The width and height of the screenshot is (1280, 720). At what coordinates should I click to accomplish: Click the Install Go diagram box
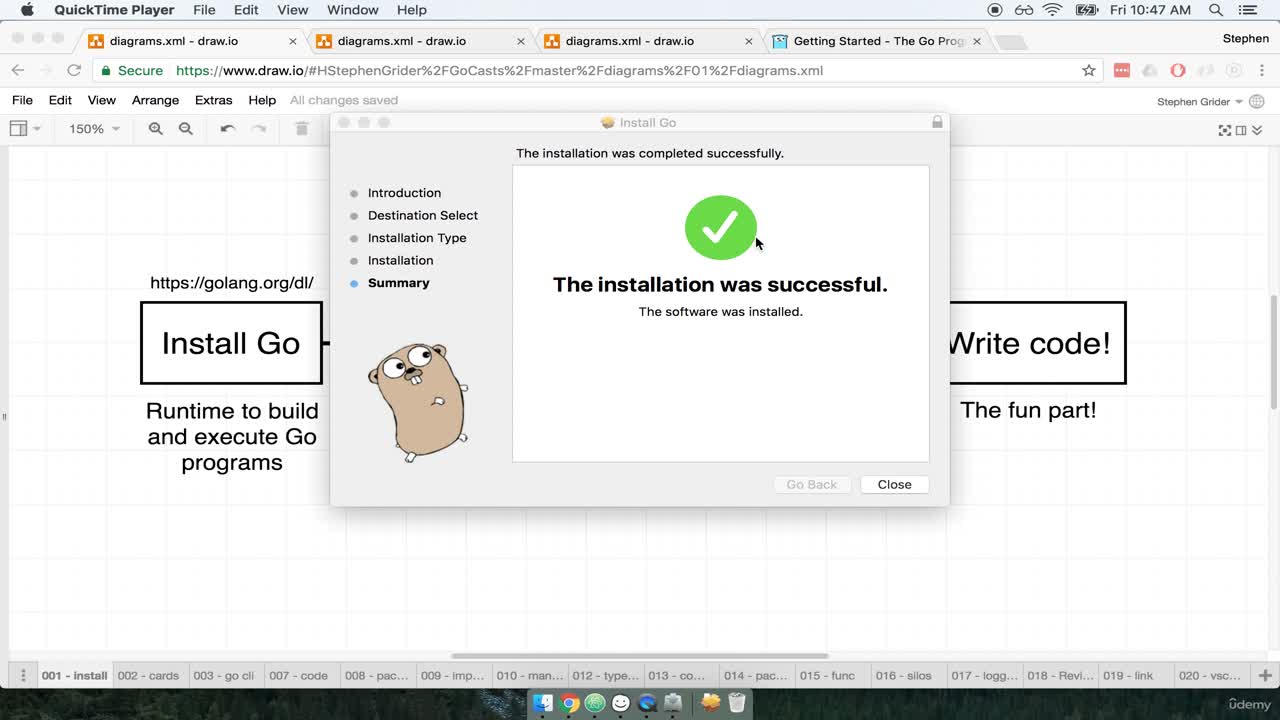pos(231,343)
